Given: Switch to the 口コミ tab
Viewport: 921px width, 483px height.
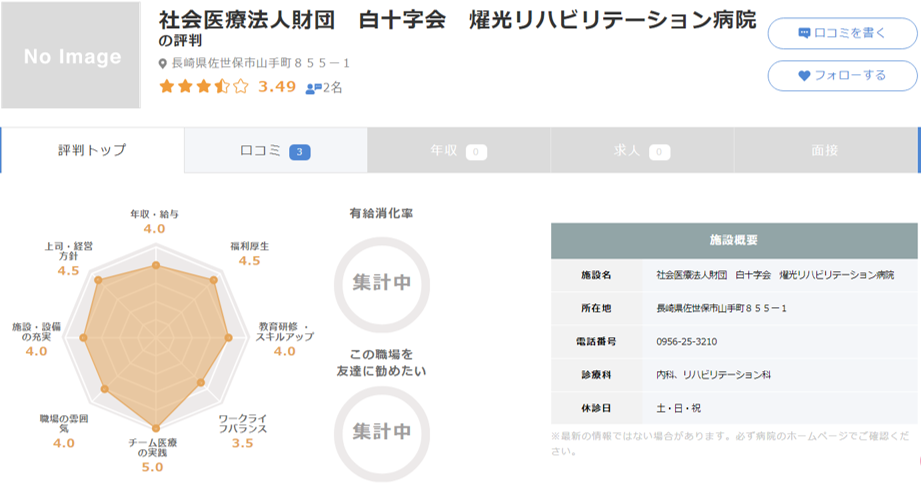Looking at the screenshot, I should [x=276, y=150].
